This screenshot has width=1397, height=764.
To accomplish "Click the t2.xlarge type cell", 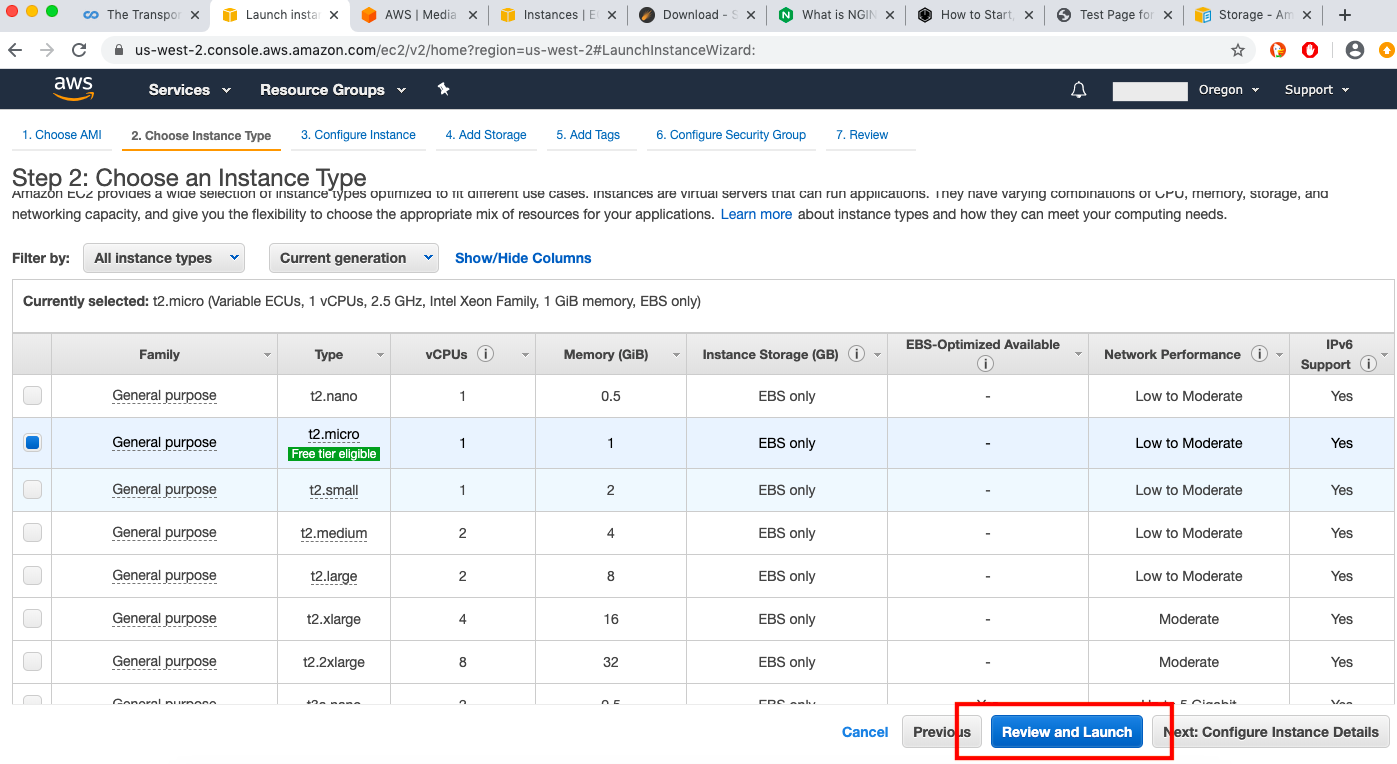I will tap(334, 619).
